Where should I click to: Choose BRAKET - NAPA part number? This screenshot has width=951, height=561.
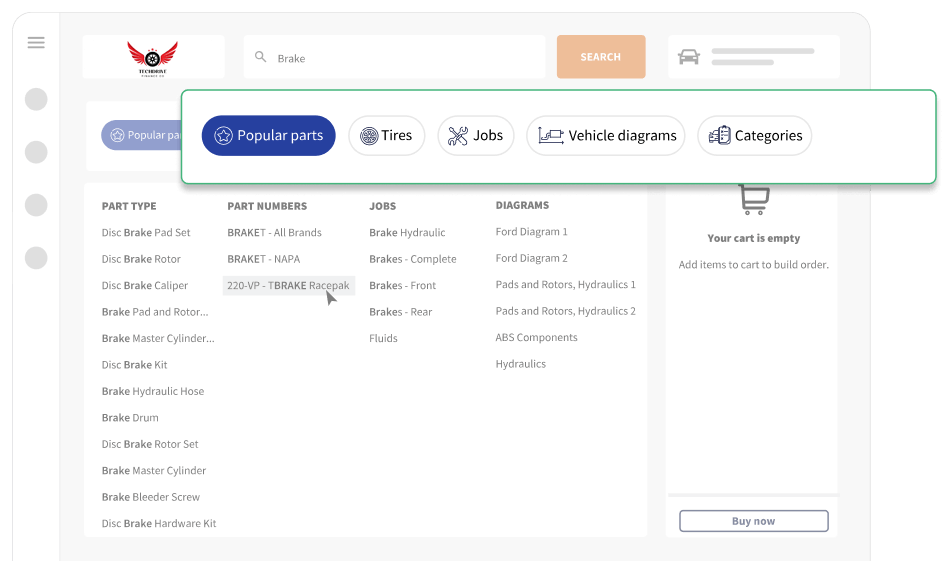click(x=263, y=259)
